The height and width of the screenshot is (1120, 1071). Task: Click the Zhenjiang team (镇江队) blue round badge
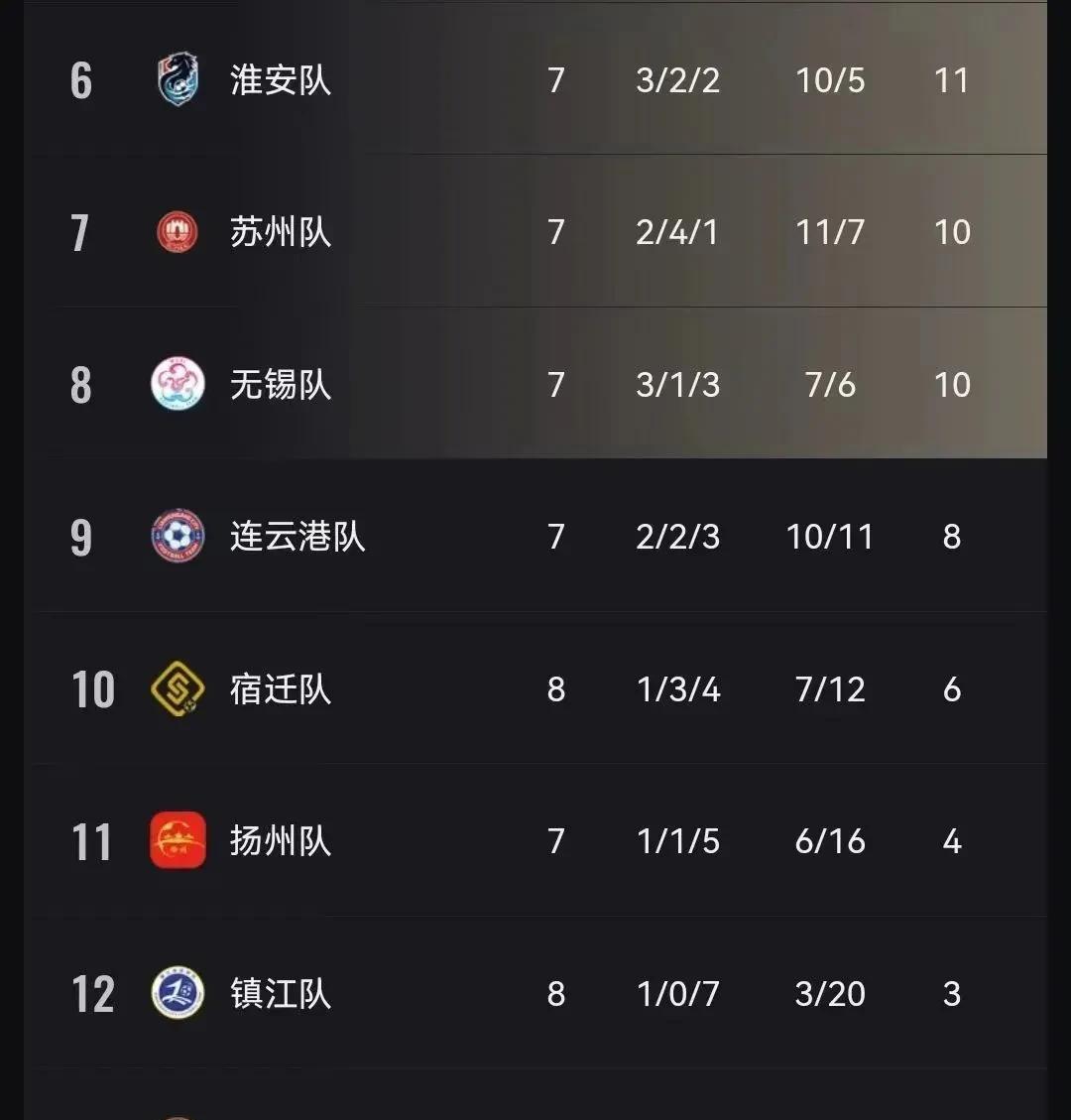point(178,994)
